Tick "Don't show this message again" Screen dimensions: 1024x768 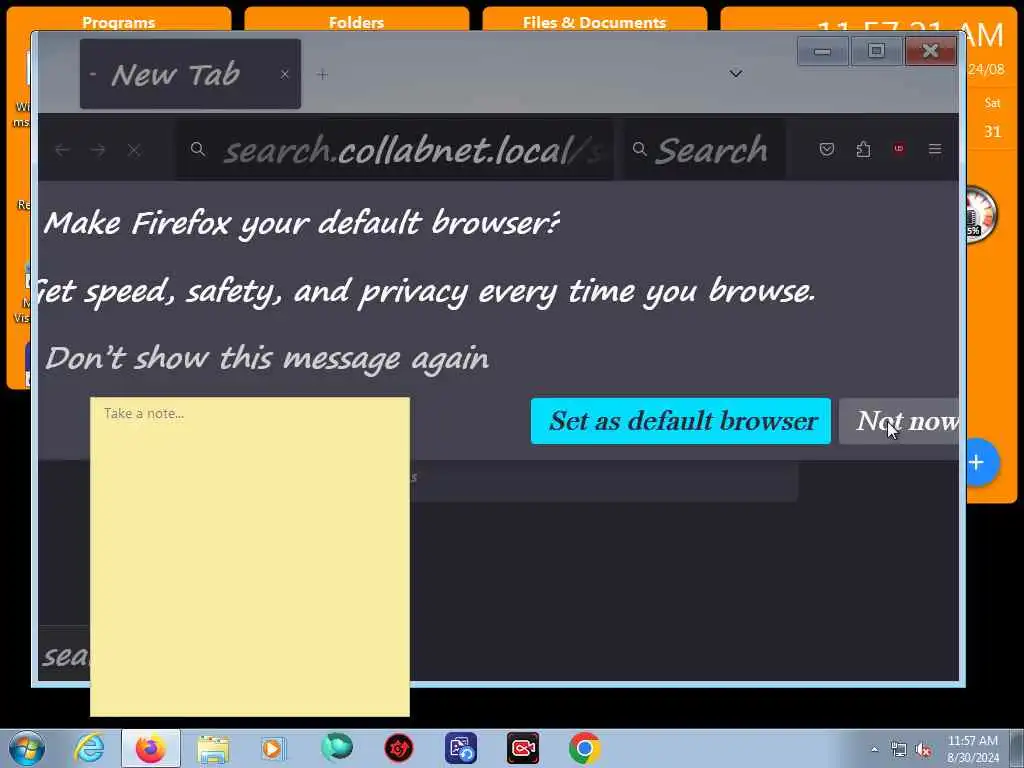(267, 359)
